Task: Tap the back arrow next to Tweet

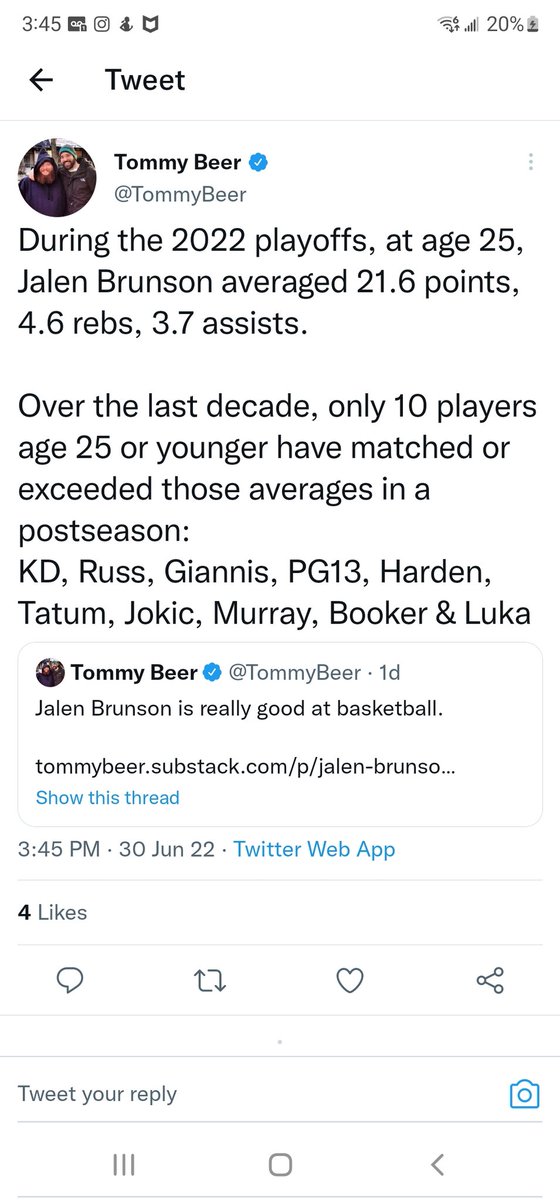Action: [41, 80]
